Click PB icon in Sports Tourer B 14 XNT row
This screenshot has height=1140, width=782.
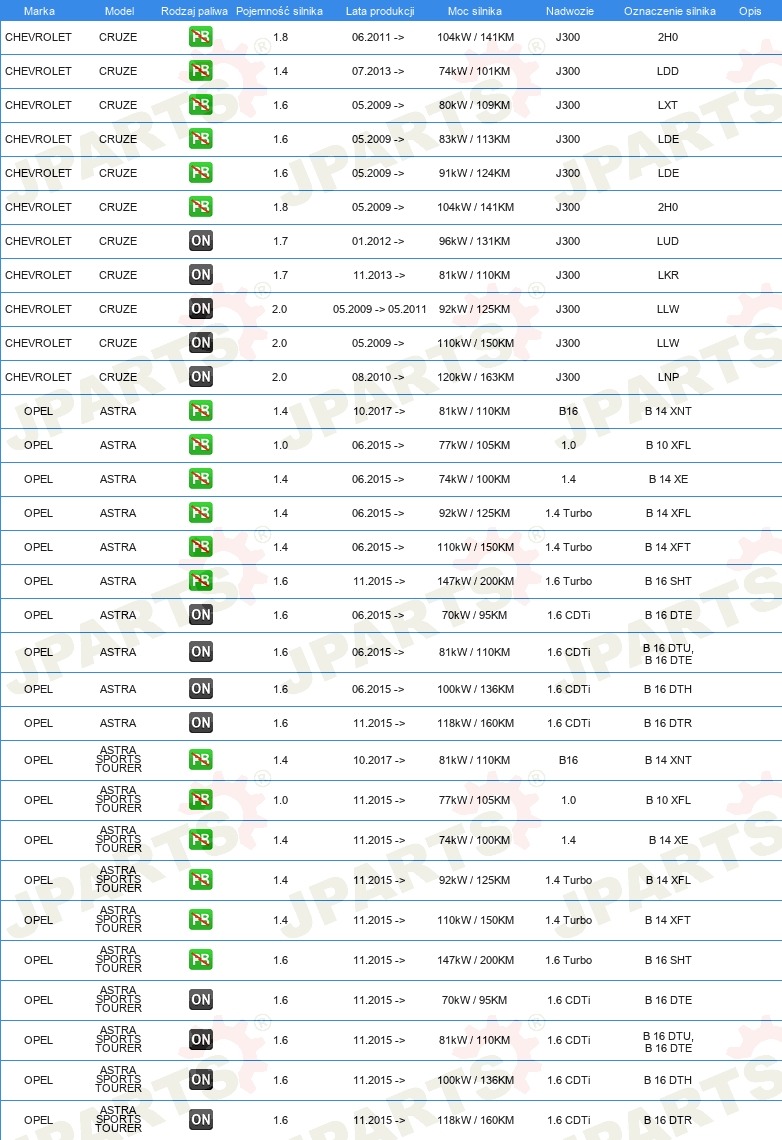[201, 760]
